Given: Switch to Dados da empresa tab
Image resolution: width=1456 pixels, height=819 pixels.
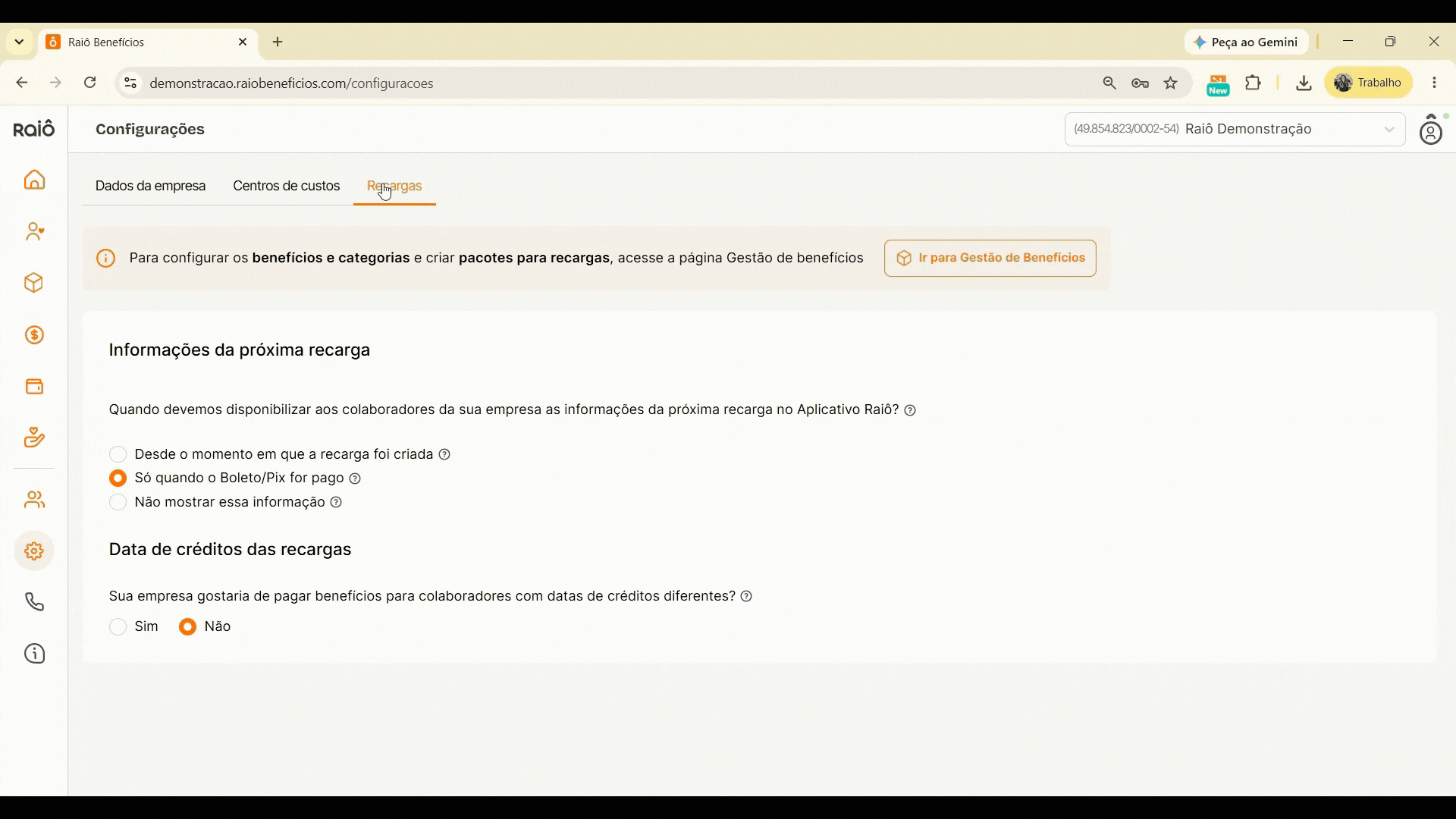Looking at the screenshot, I should point(150,186).
